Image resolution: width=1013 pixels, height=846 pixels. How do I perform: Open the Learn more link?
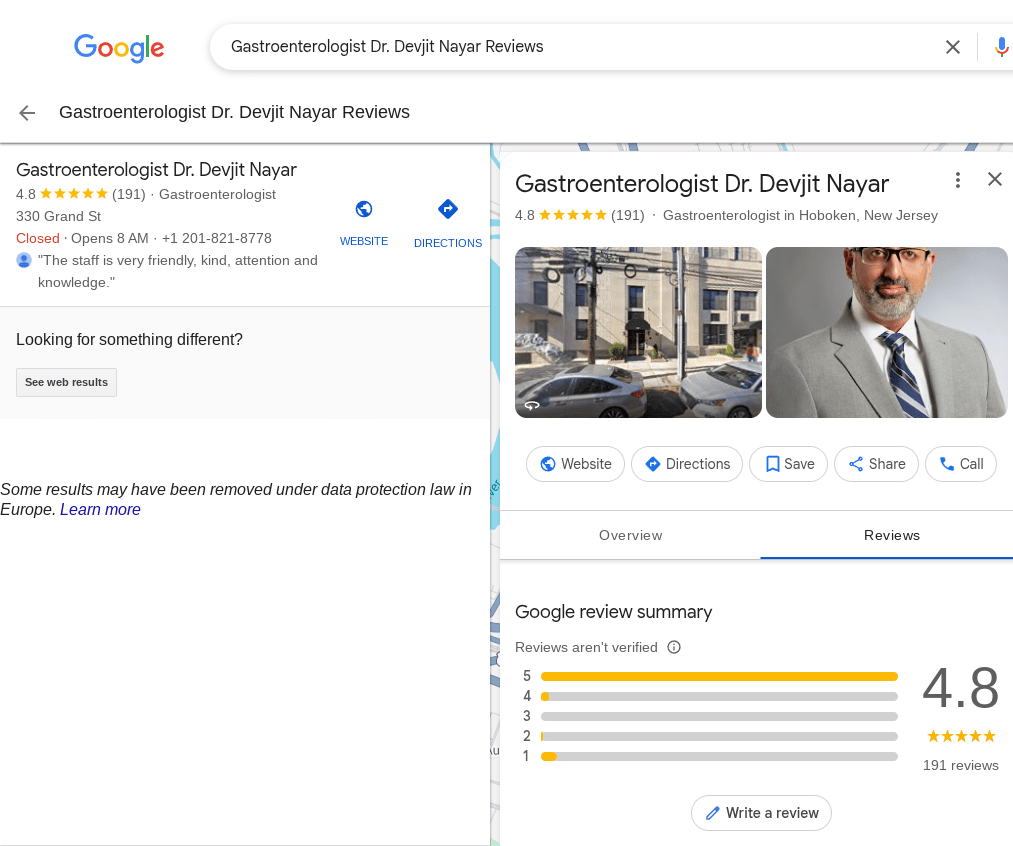(100, 510)
